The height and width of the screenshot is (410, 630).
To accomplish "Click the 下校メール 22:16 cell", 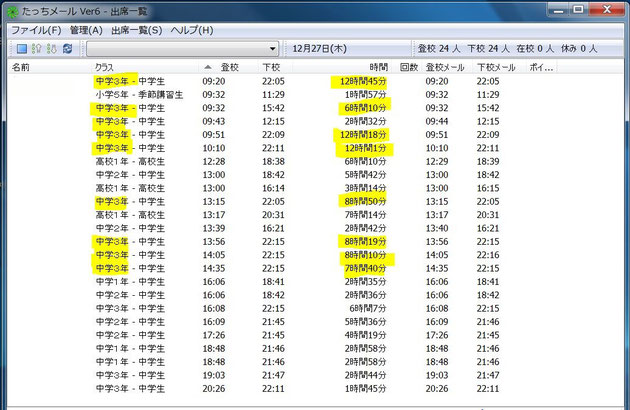I will [x=488, y=255].
